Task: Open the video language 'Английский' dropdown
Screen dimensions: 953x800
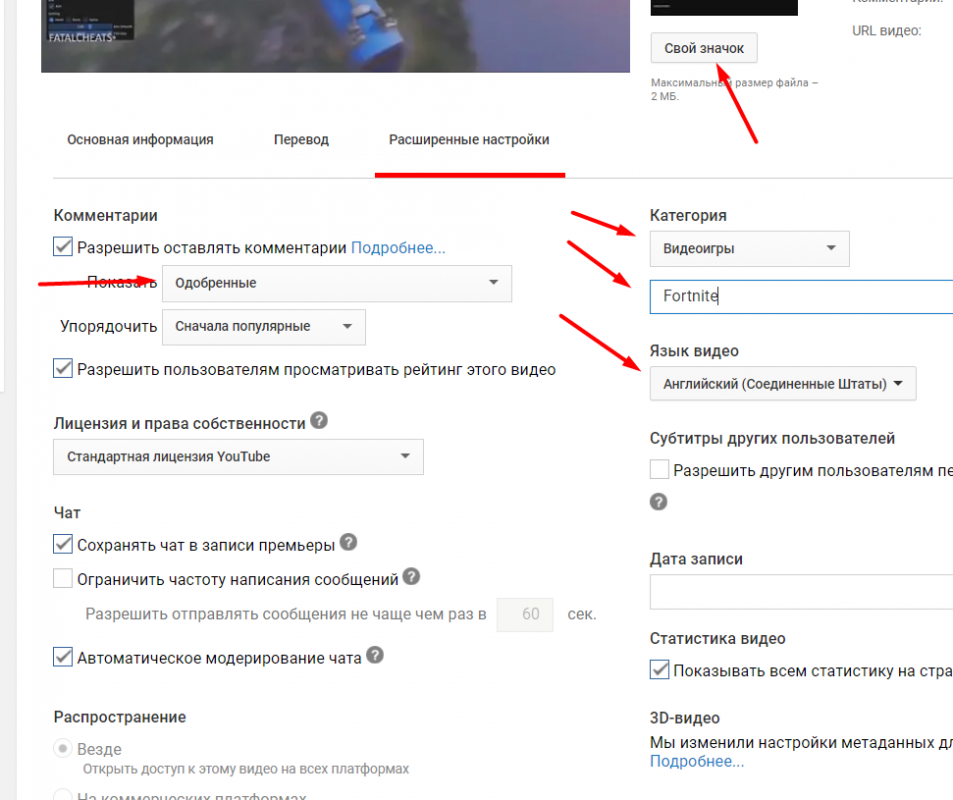Action: pos(783,384)
